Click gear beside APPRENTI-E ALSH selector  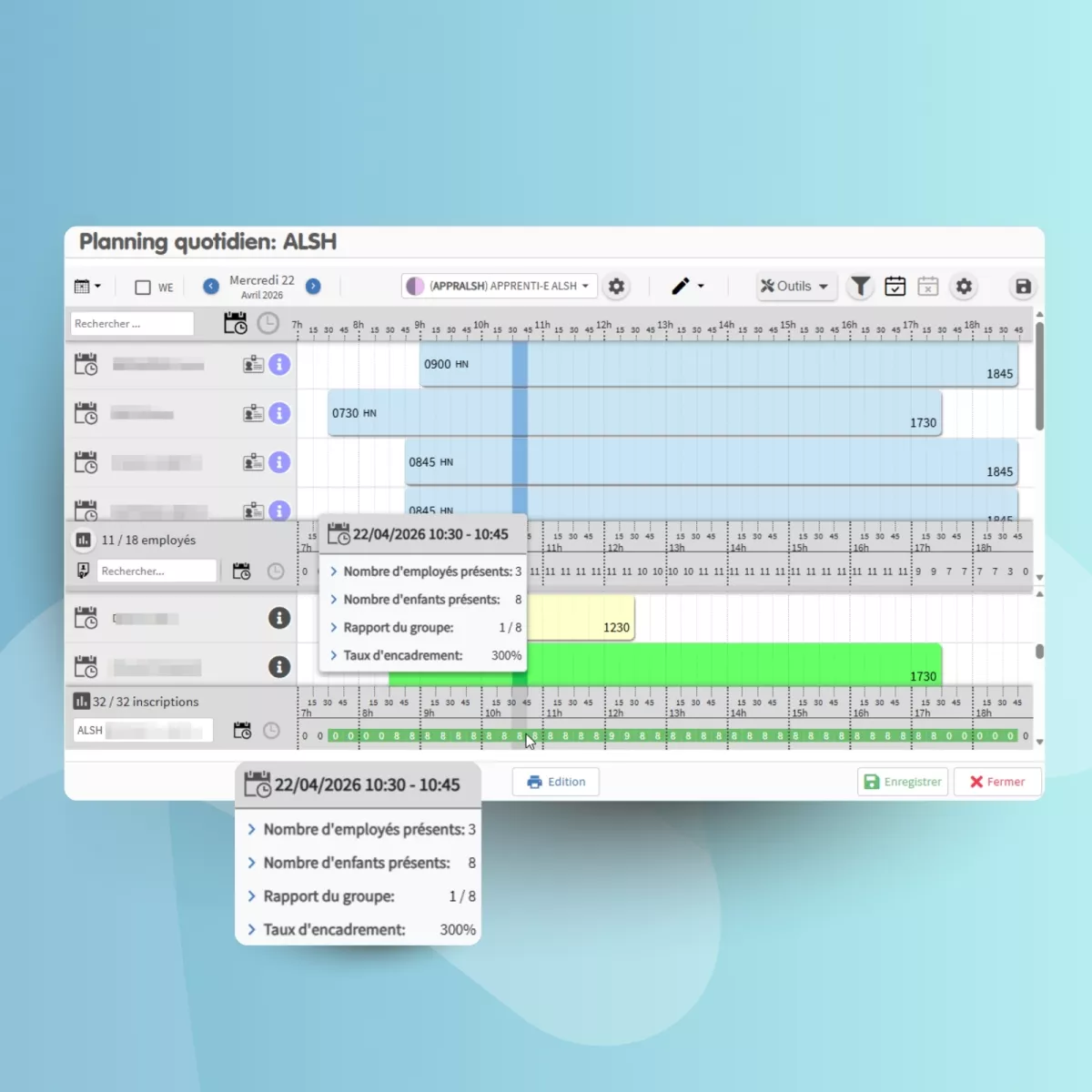(616, 287)
